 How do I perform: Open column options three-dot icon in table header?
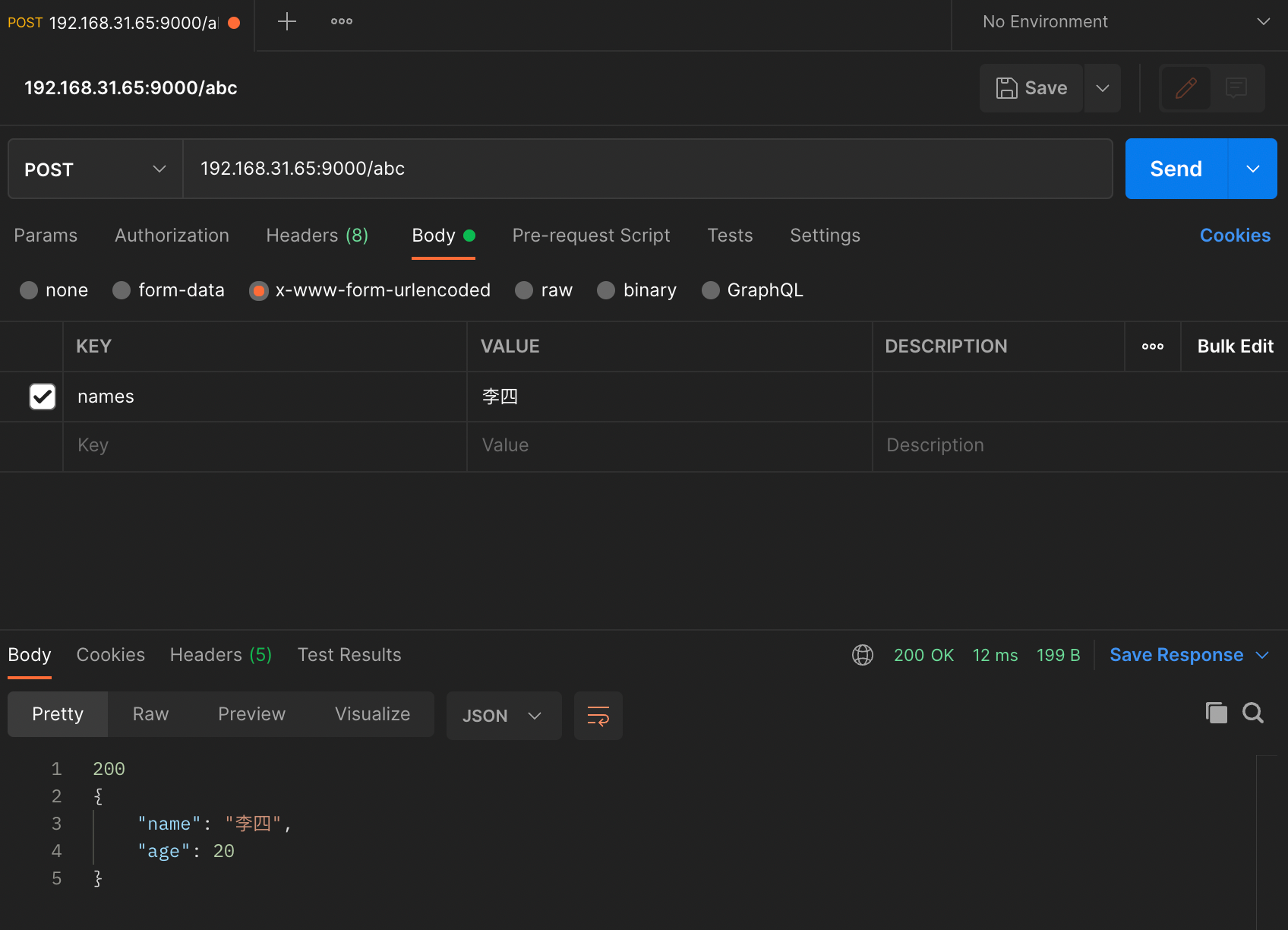[x=1153, y=346]
